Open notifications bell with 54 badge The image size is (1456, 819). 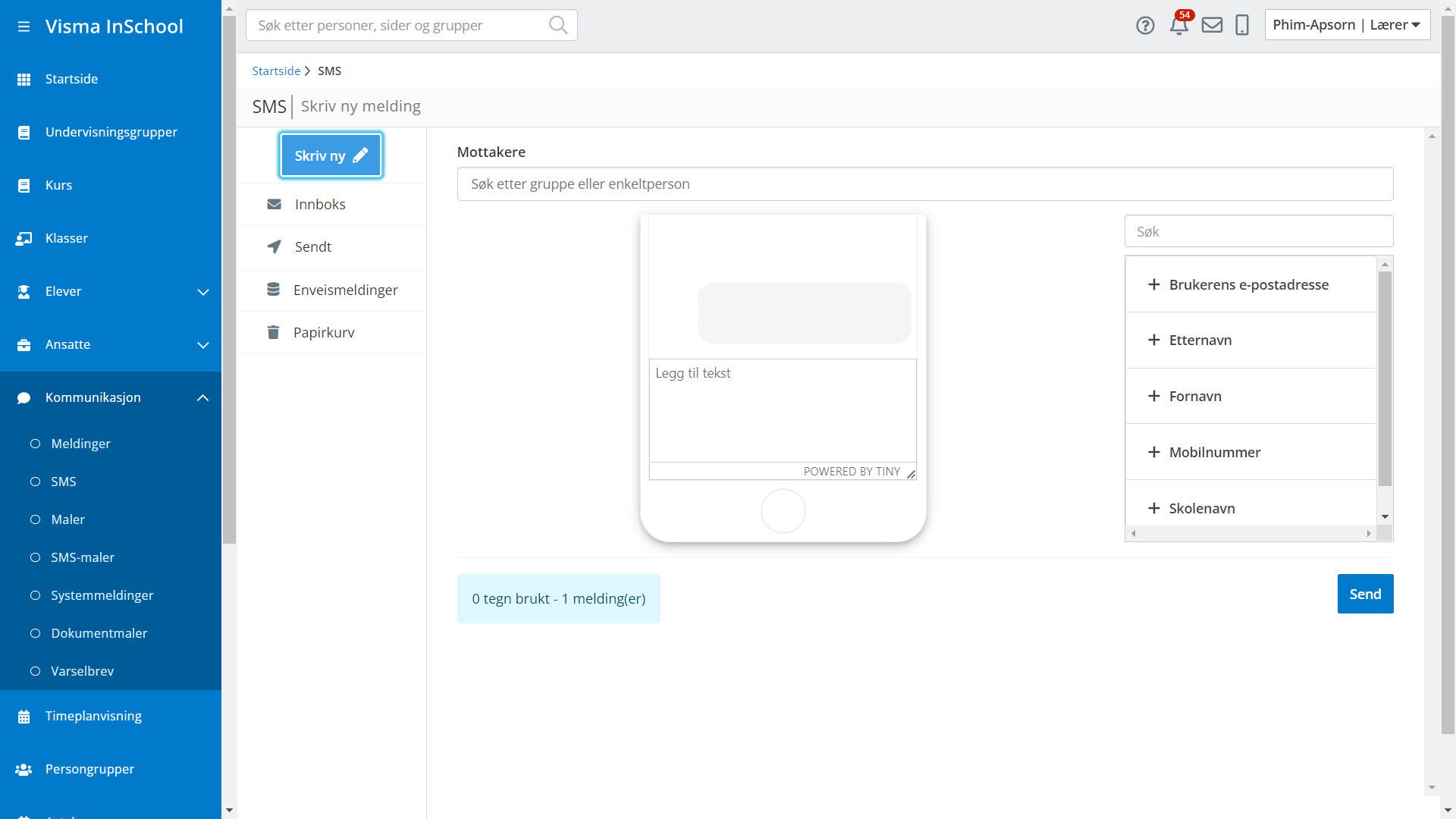(1179, 26)
